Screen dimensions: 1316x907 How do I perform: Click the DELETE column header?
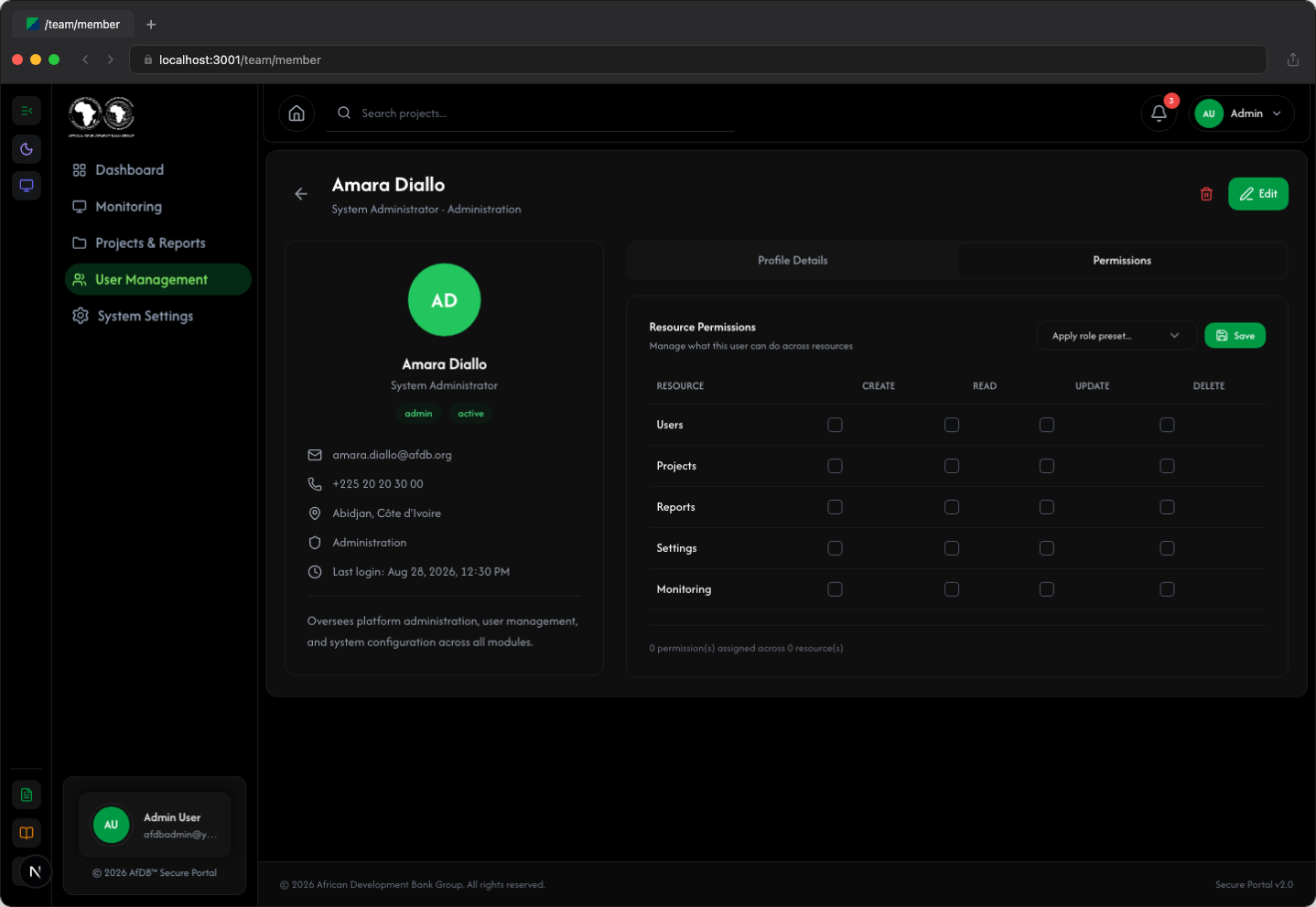[1208, 386]
